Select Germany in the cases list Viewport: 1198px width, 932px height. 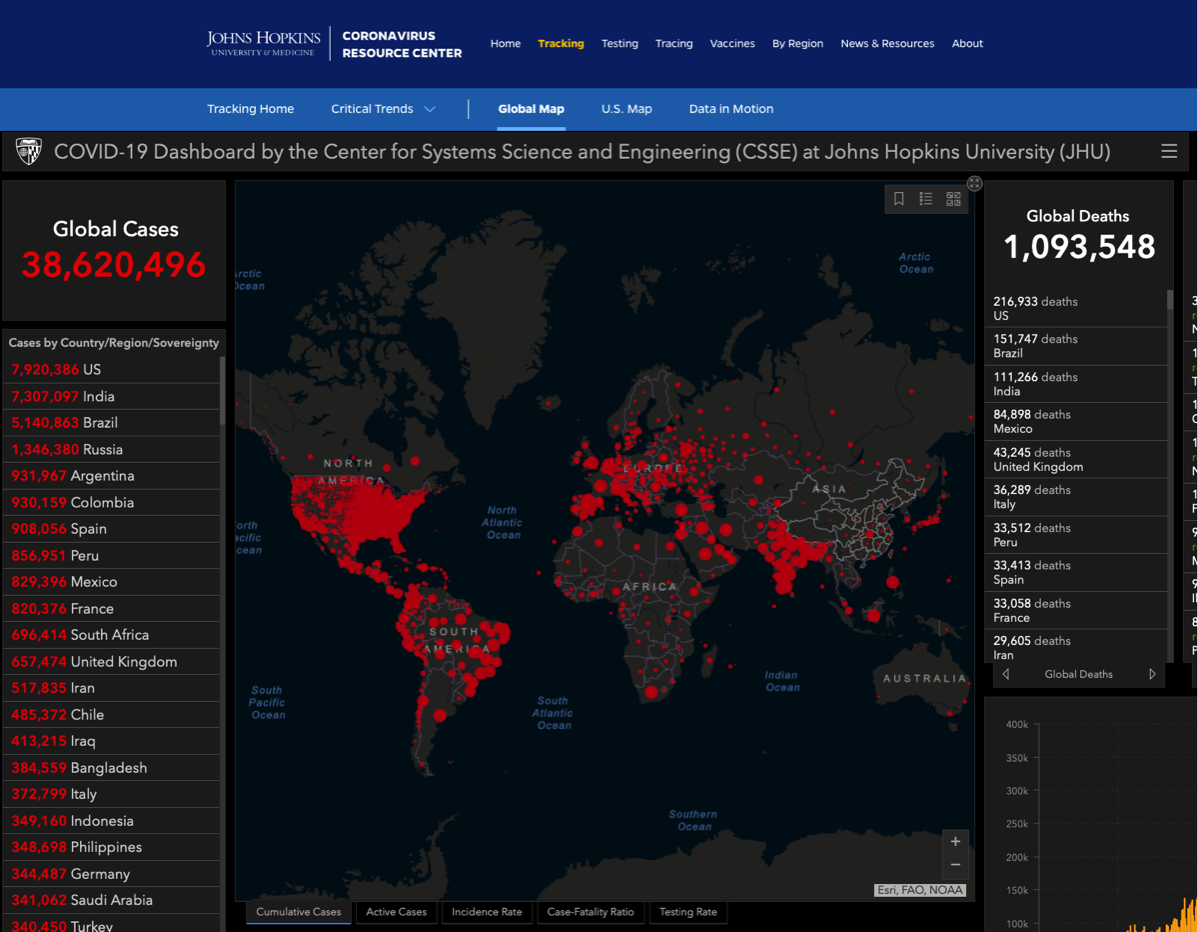tap(111, 874)
